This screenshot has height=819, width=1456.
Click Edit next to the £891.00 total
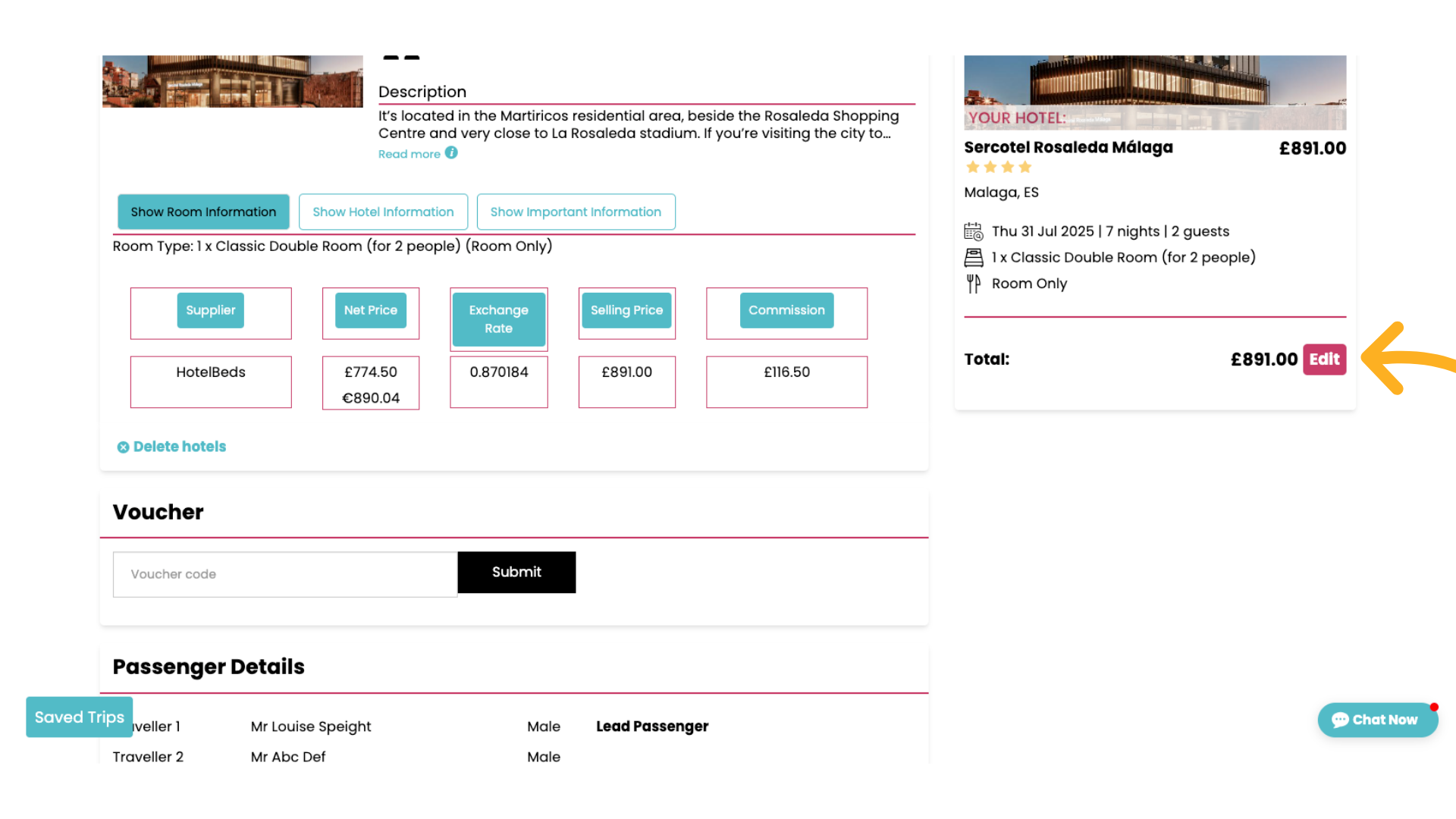(1324, 359)
